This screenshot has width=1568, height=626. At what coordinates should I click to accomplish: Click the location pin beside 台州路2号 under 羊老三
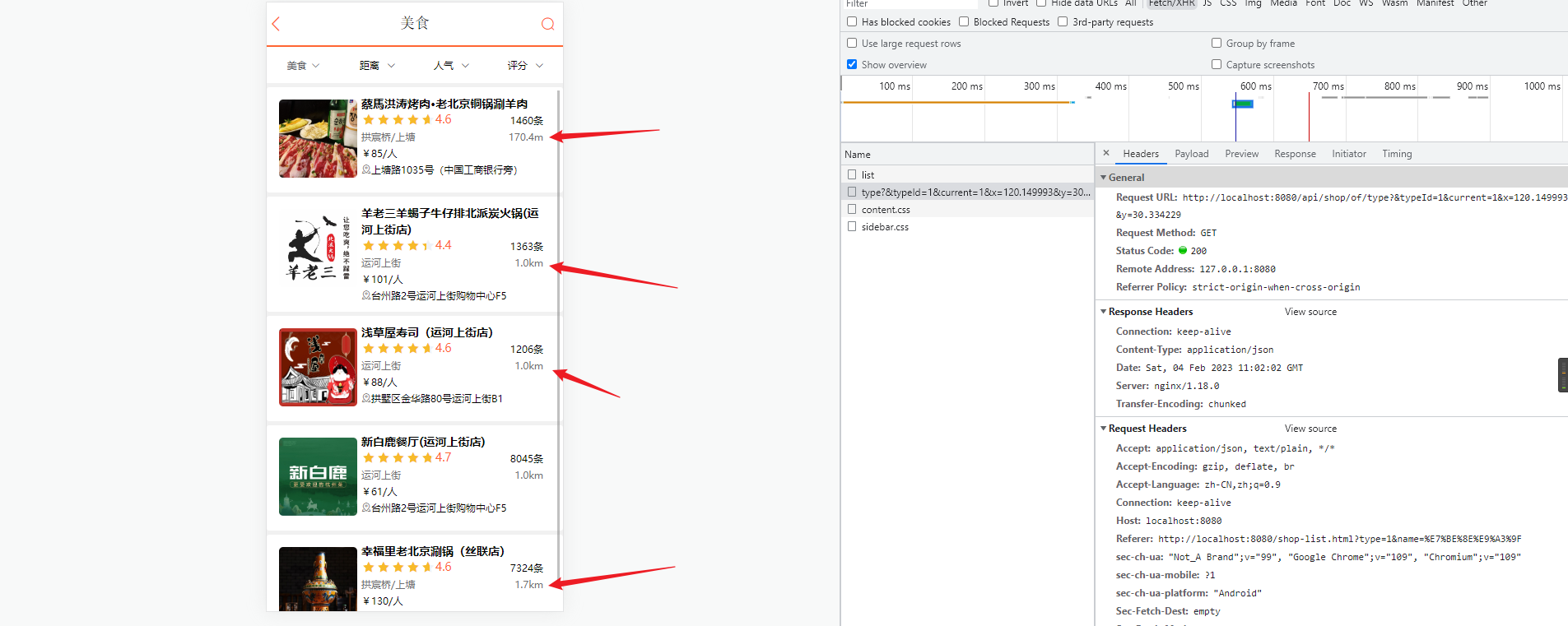[366, 296]
